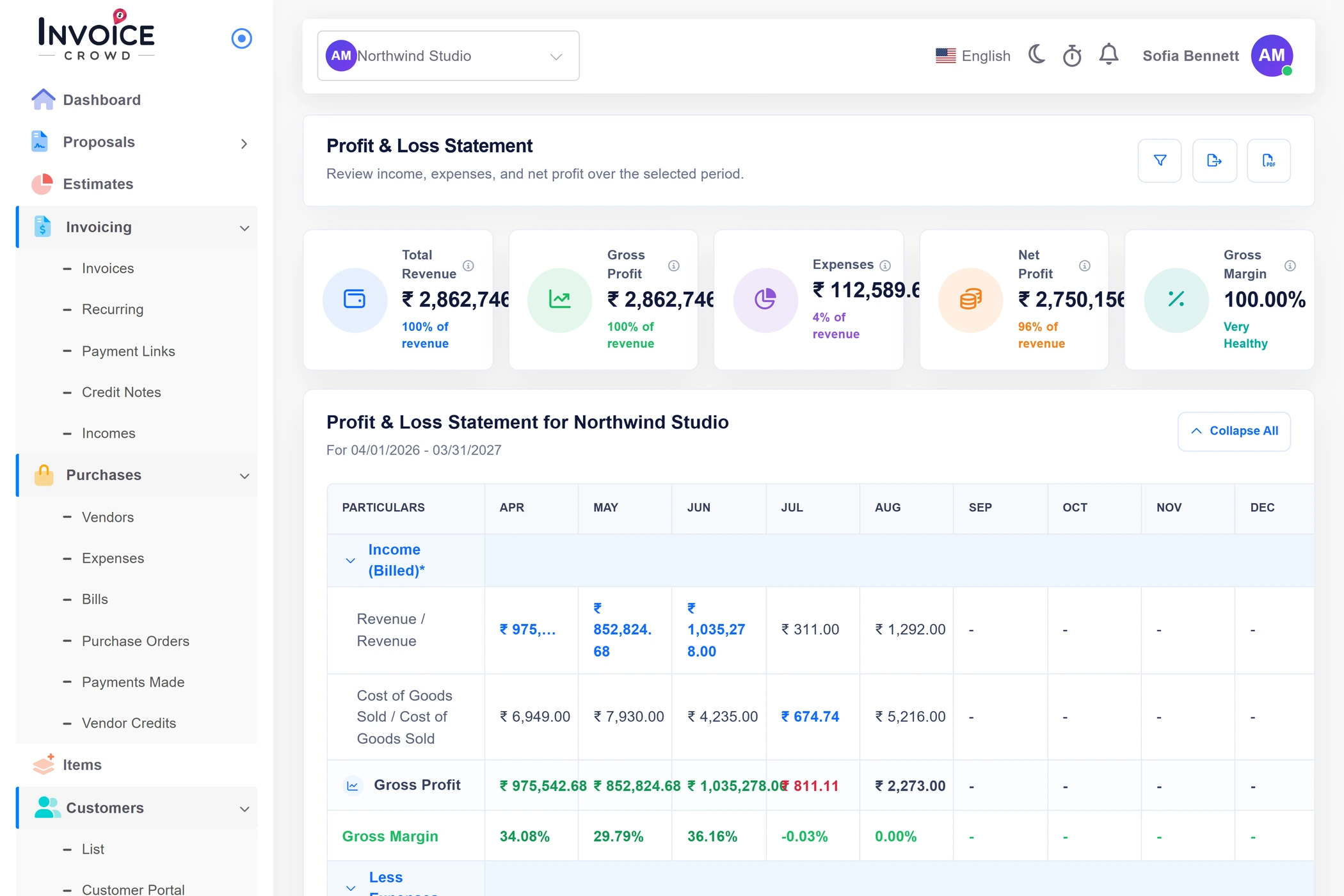Open Incomes page
The height and width of the screenshot is (896, 1344).
[x=108, y=433]
